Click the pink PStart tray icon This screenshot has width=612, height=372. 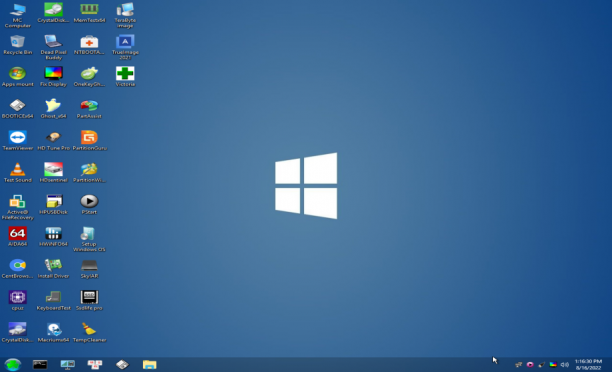tap(530, 365)
